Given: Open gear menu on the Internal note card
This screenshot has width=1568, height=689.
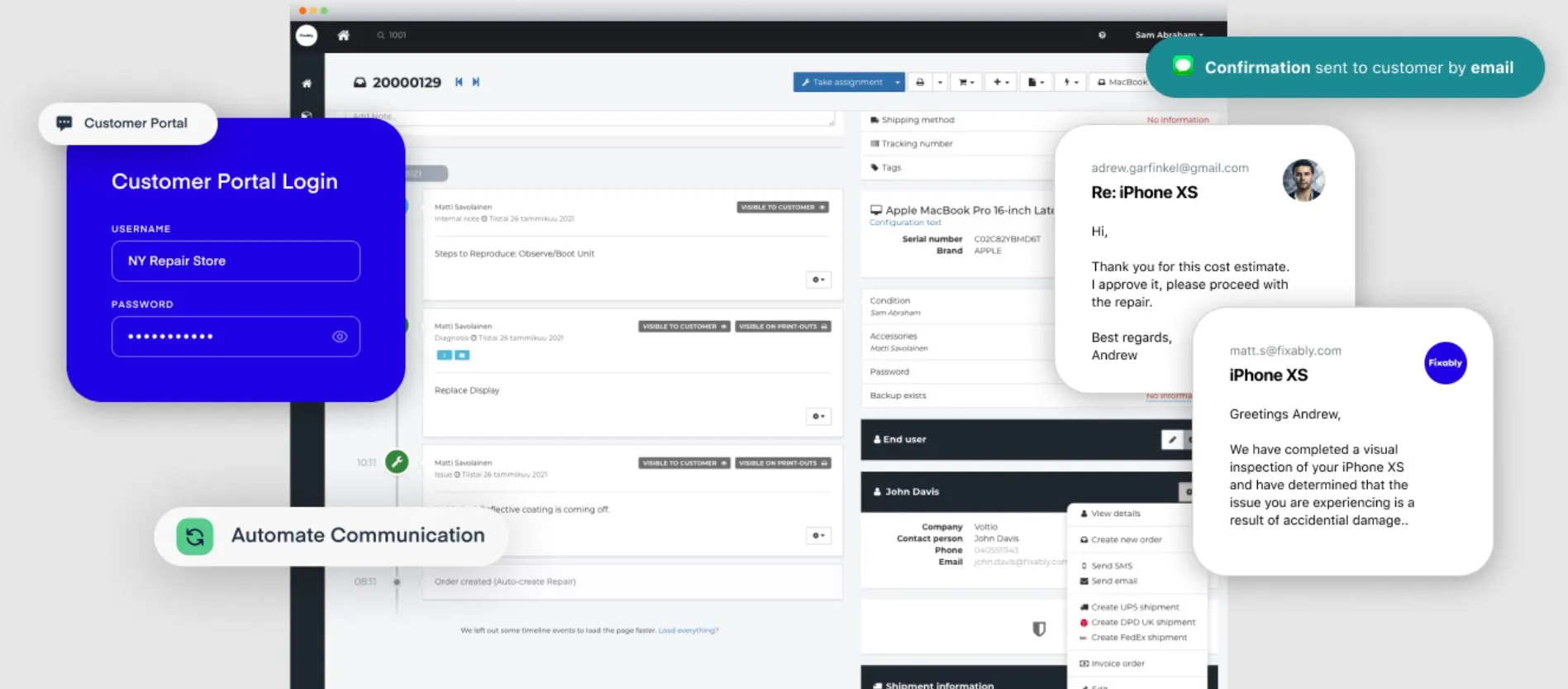Looking at the screenshot, I should click(x=818, y=280).
